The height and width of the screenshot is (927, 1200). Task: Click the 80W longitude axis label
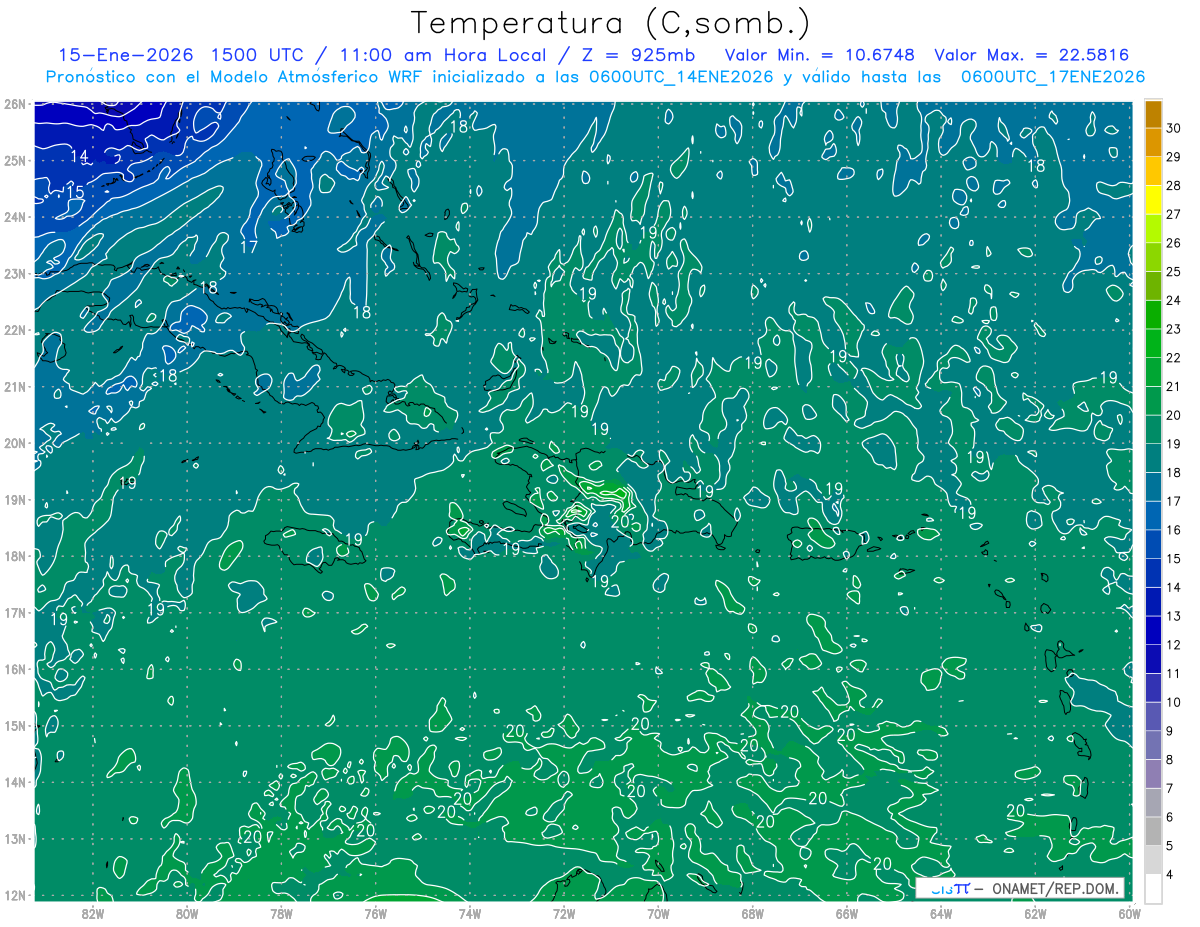click(187, 913)
